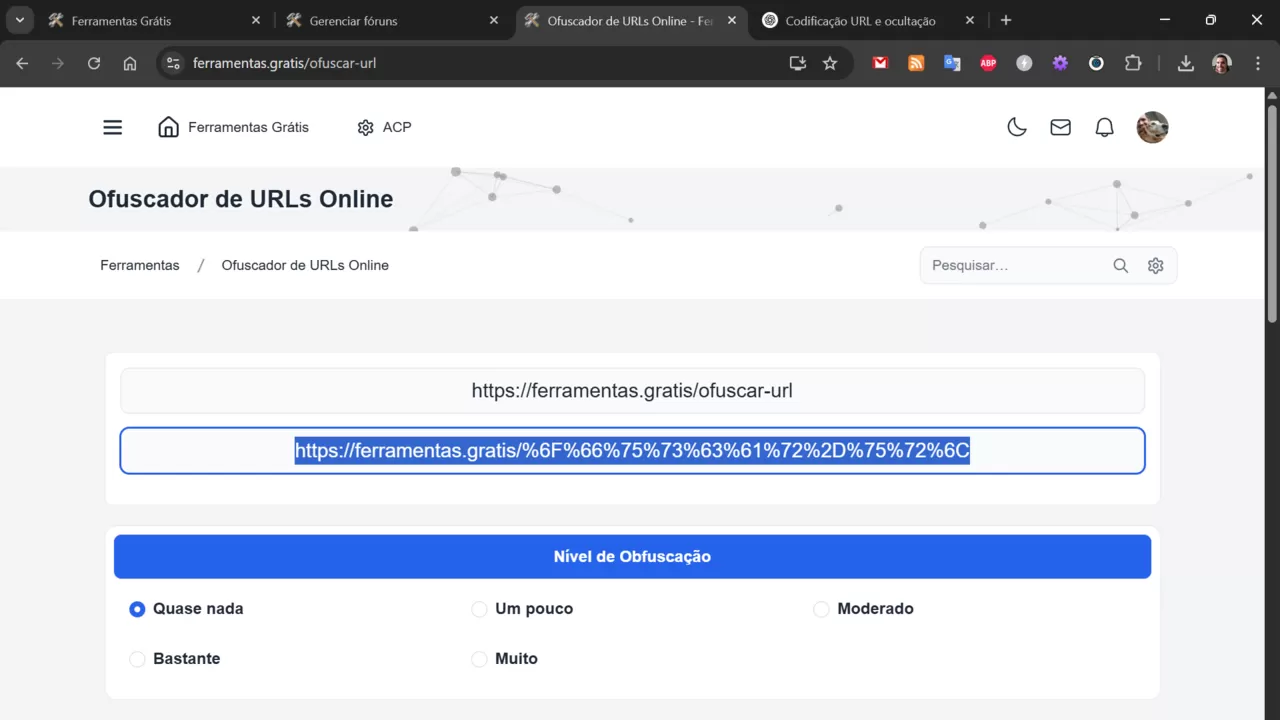This screenshot has height=720, width=1280.
Task: Select the Um pouco radio option
Action: click(479, 609)
